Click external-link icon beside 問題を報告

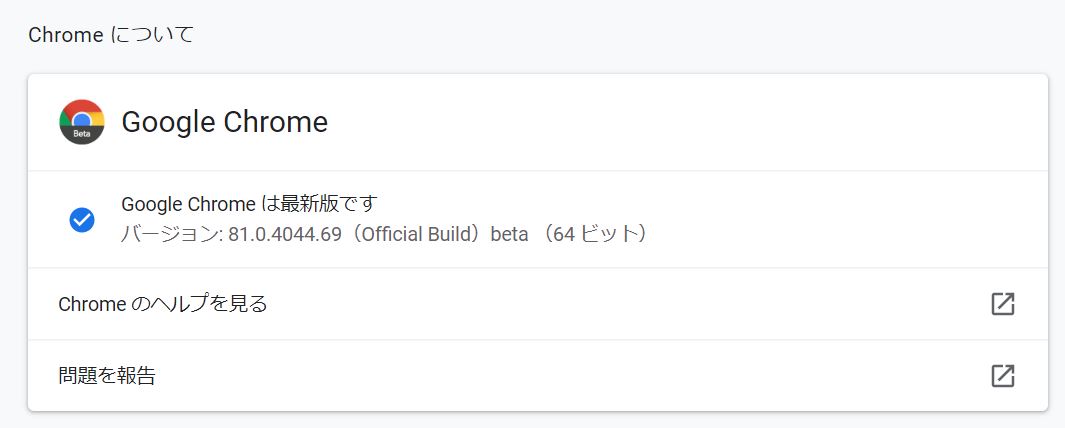(x=1003, y=376)
